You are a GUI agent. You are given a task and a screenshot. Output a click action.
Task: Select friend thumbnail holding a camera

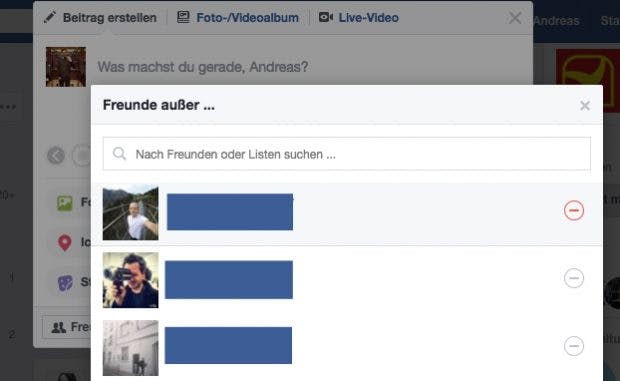(130, 280)
